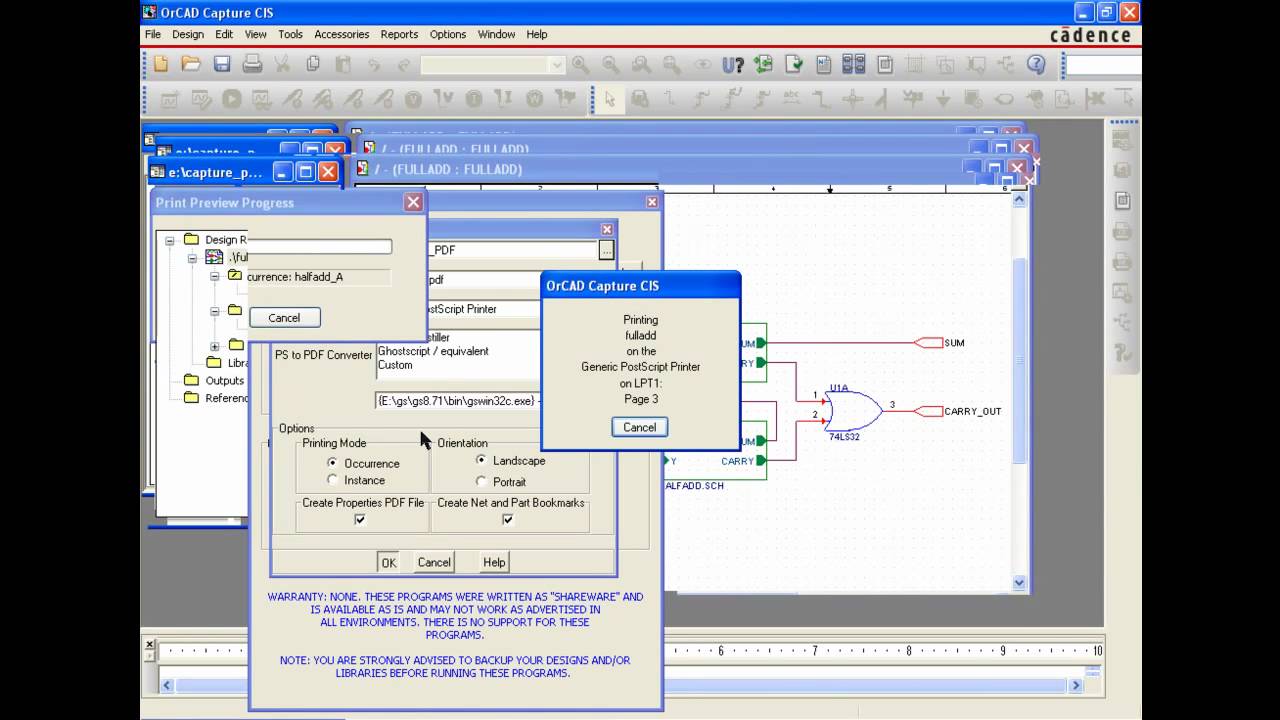The width and height of the screenshot is (1280, 720).
Task: Collapse the Design Resources tree node
Action: [x=170, y=240]
